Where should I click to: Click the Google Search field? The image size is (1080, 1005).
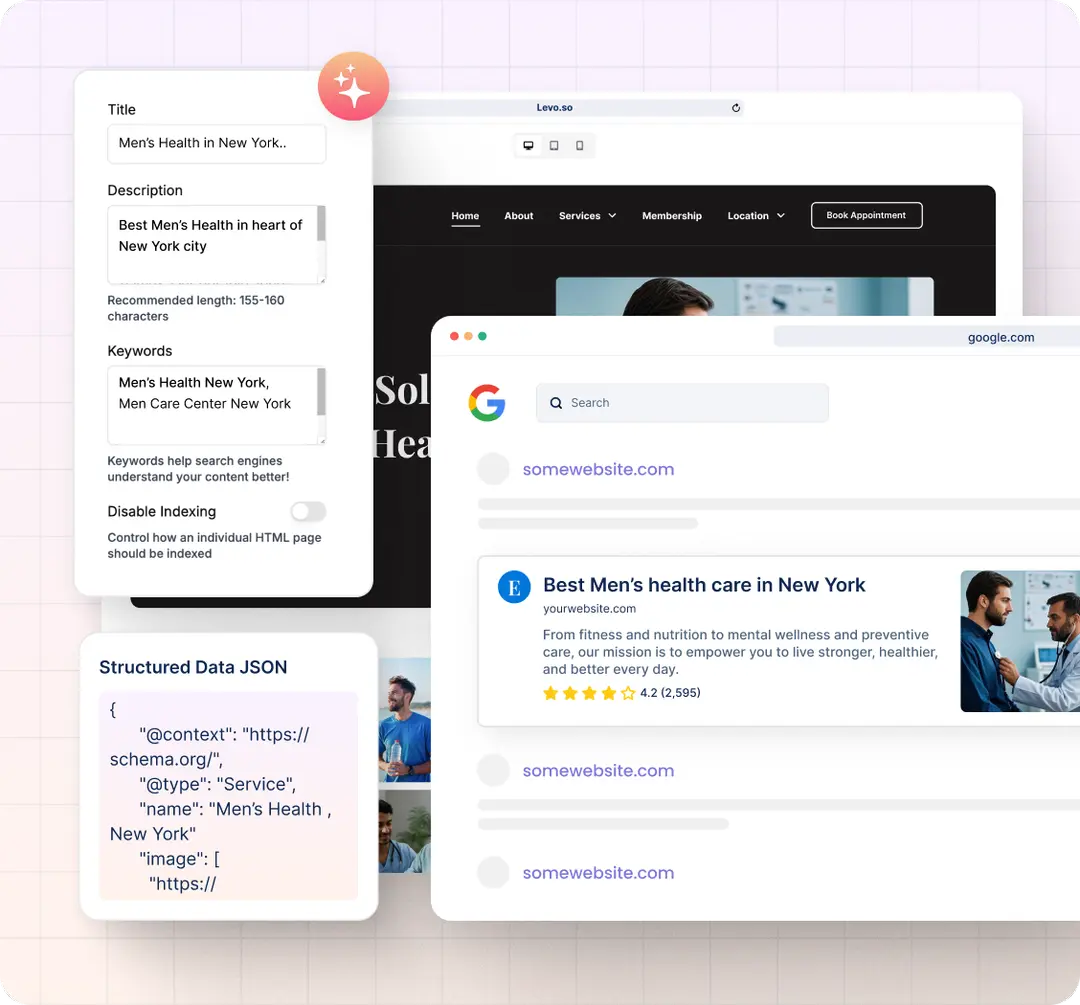coord(682,403)
